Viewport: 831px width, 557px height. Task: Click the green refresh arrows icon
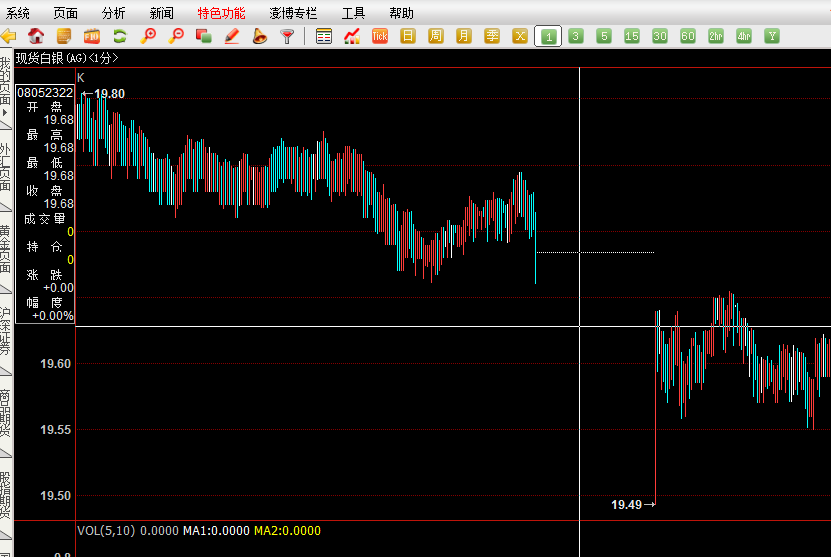[120, 36]
